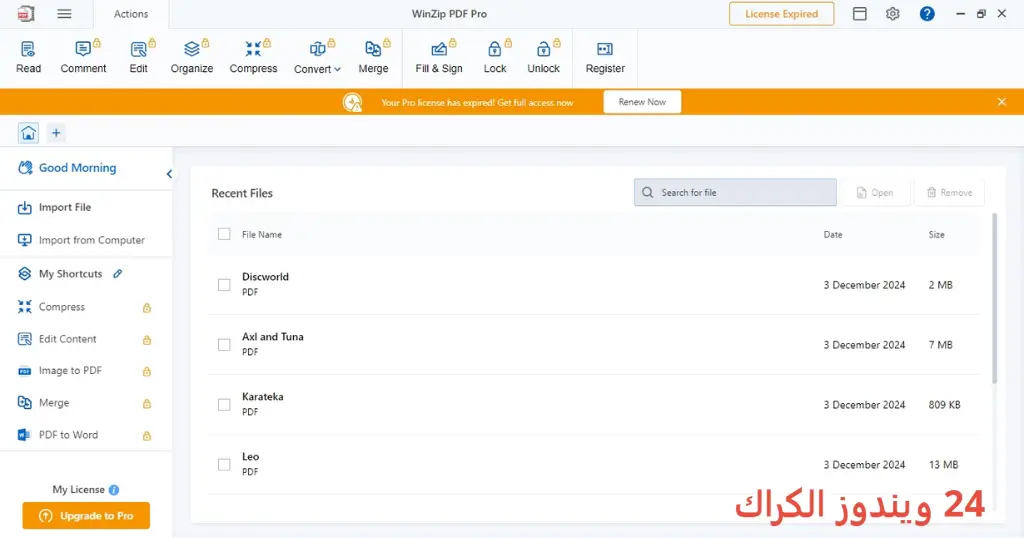
Task: Check the Discworld file checkbox
Action: point(224,285)
